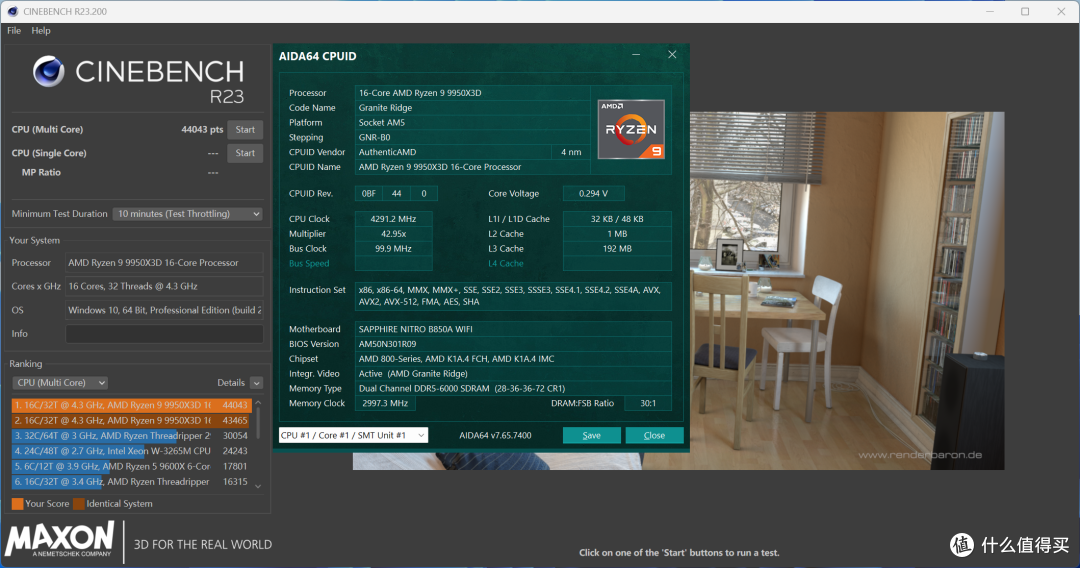This screenshot has width=1080, height=568.
Task: Click Save in AIDA64 CPUID
Action: [592, 435]
